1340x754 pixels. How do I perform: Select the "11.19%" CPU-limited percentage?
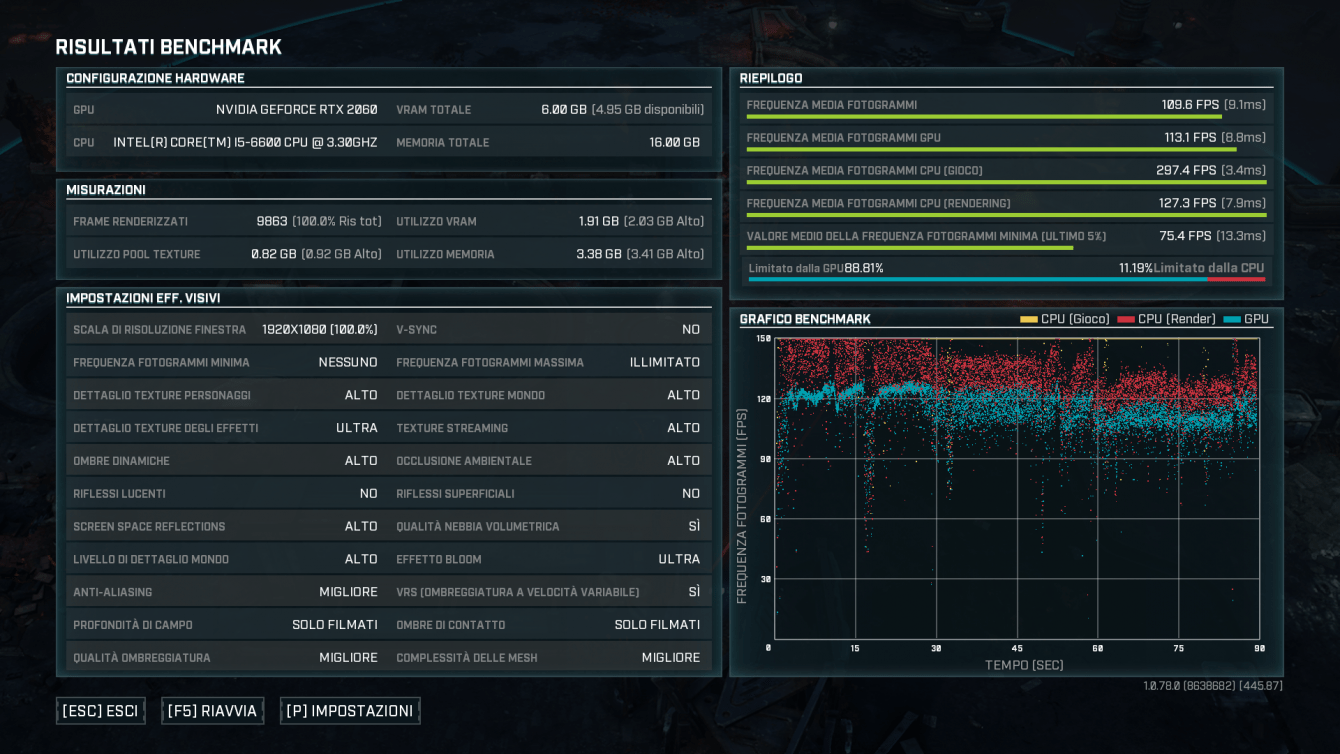click(x=1136, y=269)
